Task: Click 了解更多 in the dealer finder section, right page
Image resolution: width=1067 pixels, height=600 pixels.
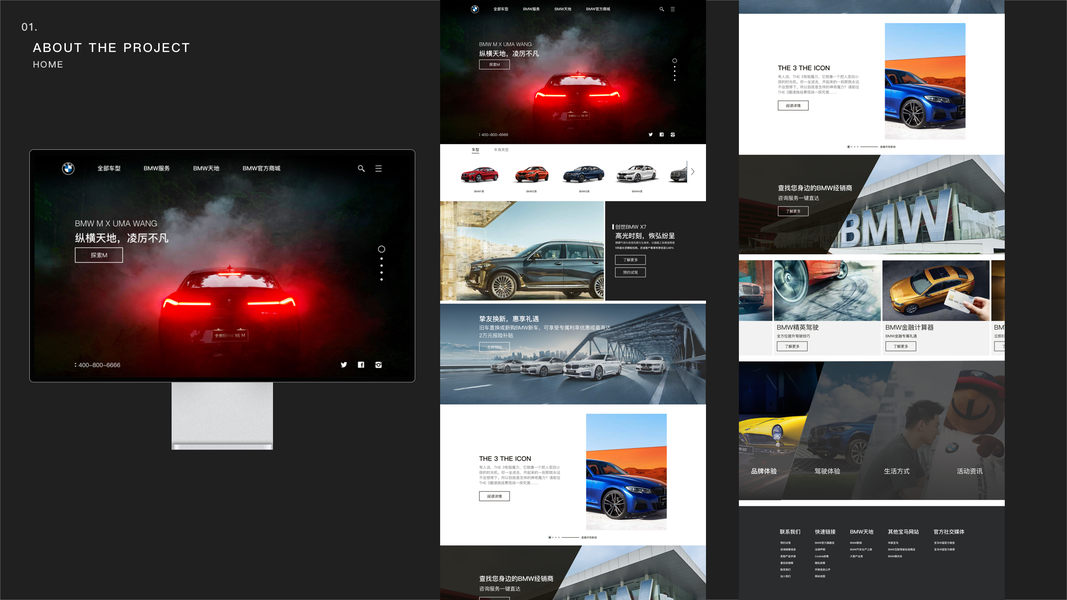Action: [793, 211]
